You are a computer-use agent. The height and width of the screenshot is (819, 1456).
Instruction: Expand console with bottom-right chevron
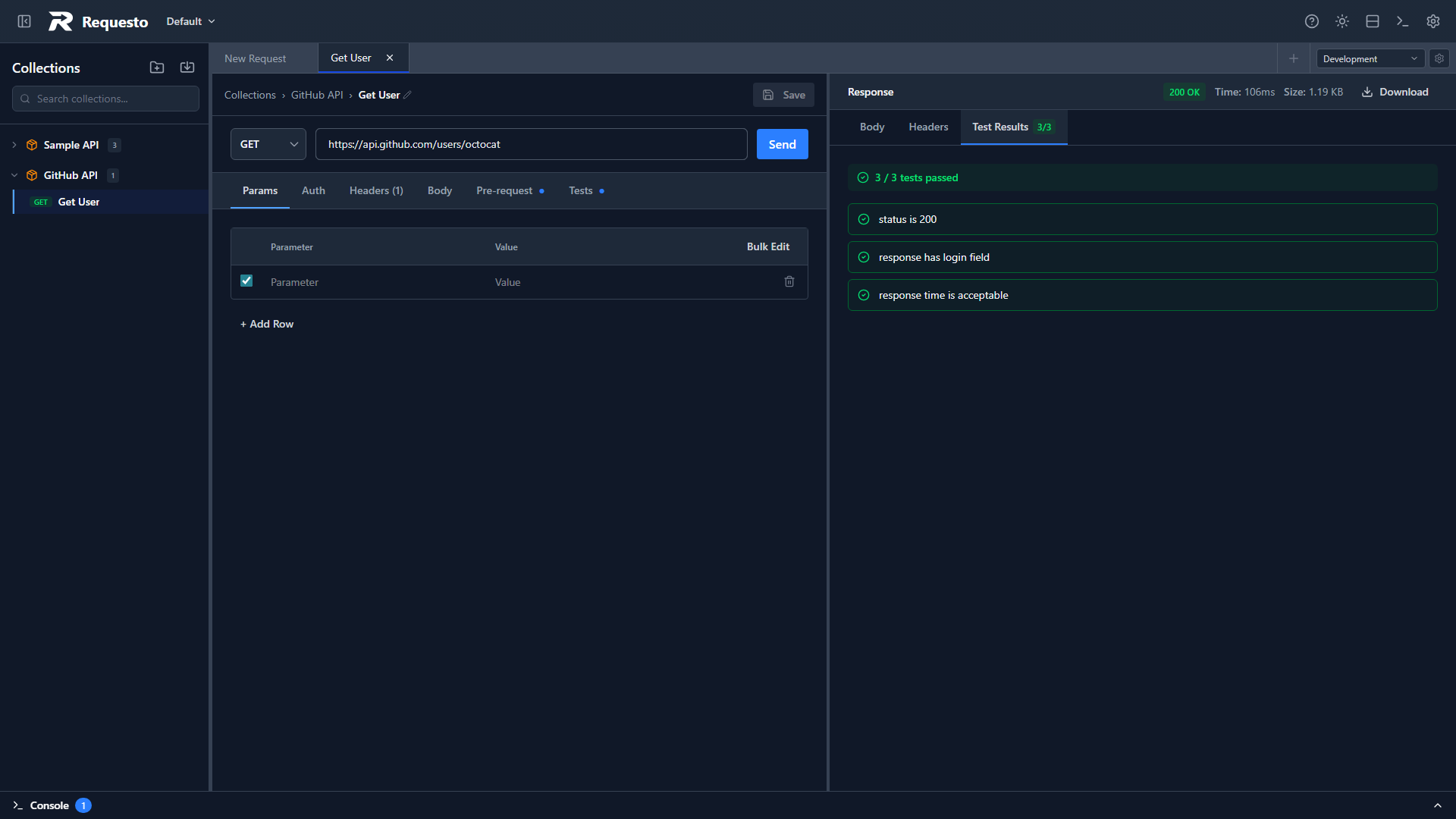pyautogui.click(x=1438, y=805)
